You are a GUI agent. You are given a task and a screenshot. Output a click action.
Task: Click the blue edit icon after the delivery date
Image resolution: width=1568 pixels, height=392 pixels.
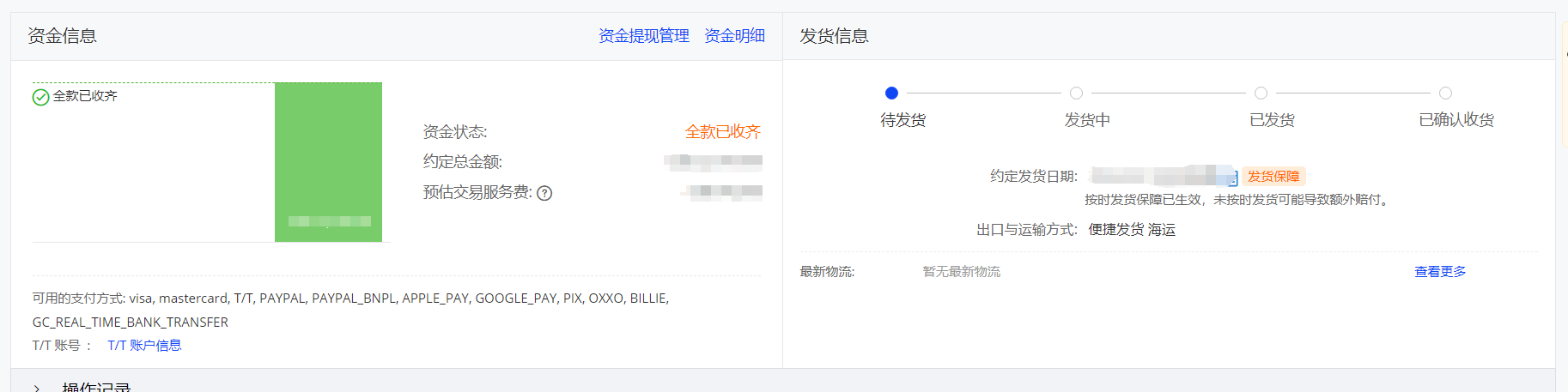pyautogui.click(x=1233, y=178)
